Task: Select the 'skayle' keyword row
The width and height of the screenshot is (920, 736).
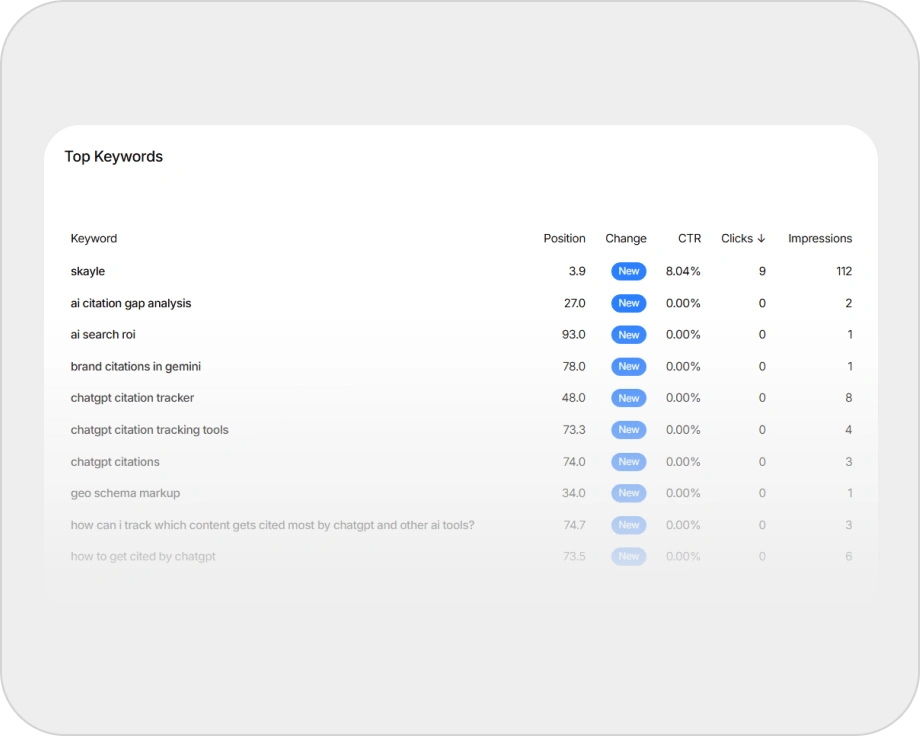Action: click(x=88, y=271)
